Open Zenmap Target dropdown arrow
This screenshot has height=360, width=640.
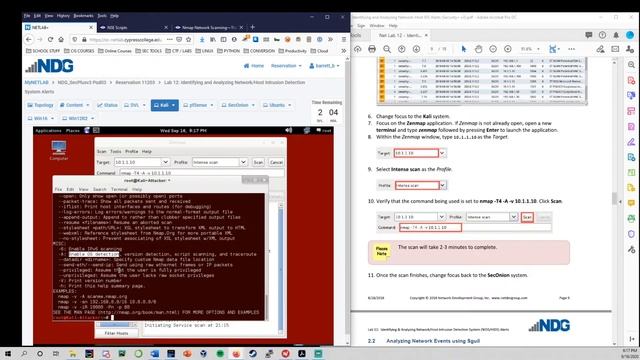(x=165, y=162)
